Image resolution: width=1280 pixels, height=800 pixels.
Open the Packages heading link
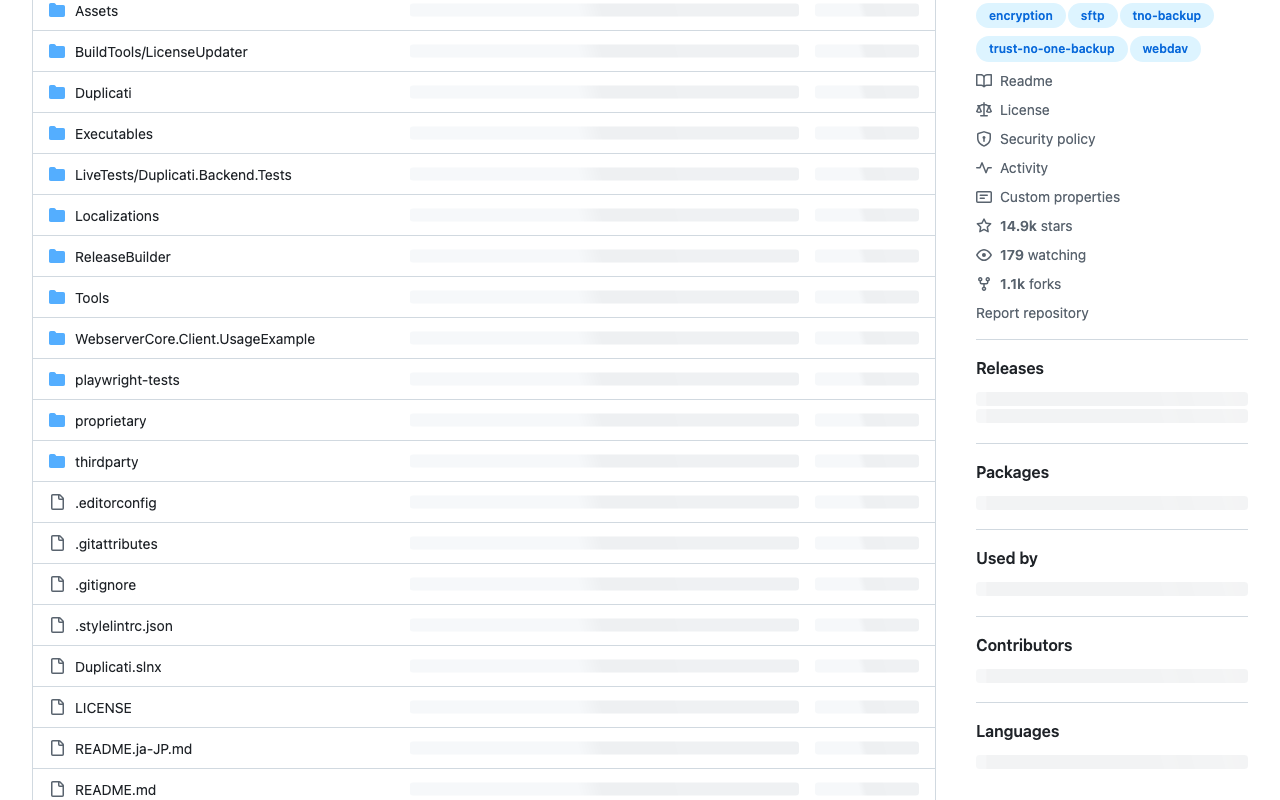tap(1012, 472)
